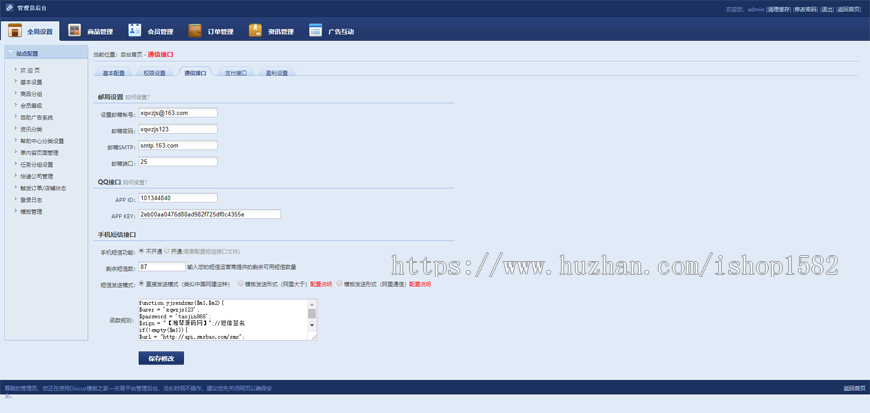Open 模板管理 in the sidebar
The height and width of the screenshot is (413, 870).
pyautogui.click(x=31, y=212)
